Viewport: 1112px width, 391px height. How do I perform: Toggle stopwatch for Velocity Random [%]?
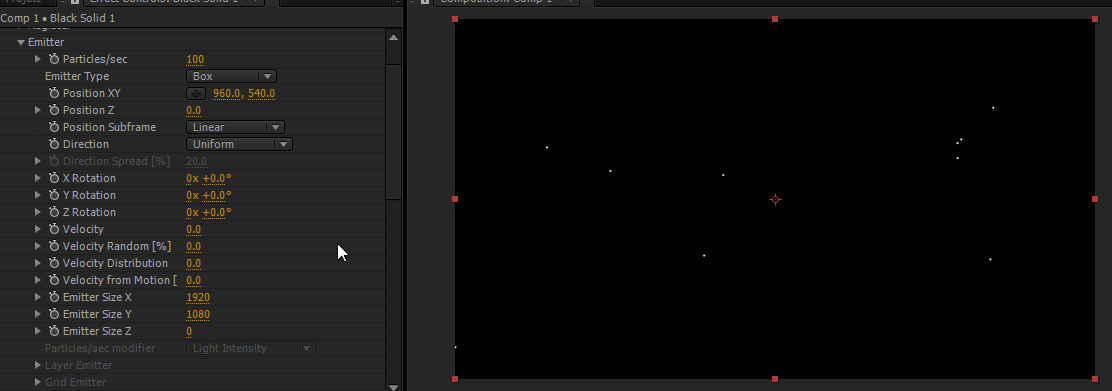(54, 246)
